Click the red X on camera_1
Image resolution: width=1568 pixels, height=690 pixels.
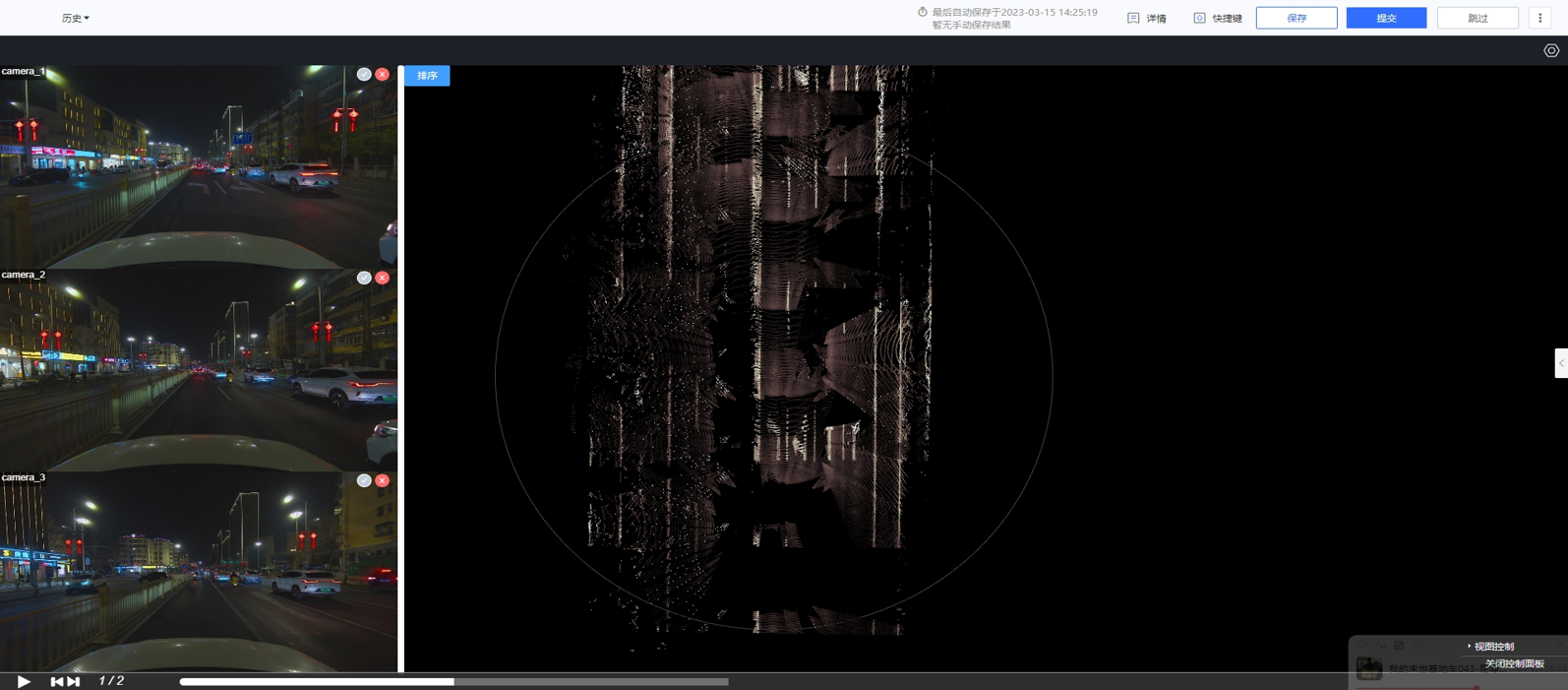[383, 75]
